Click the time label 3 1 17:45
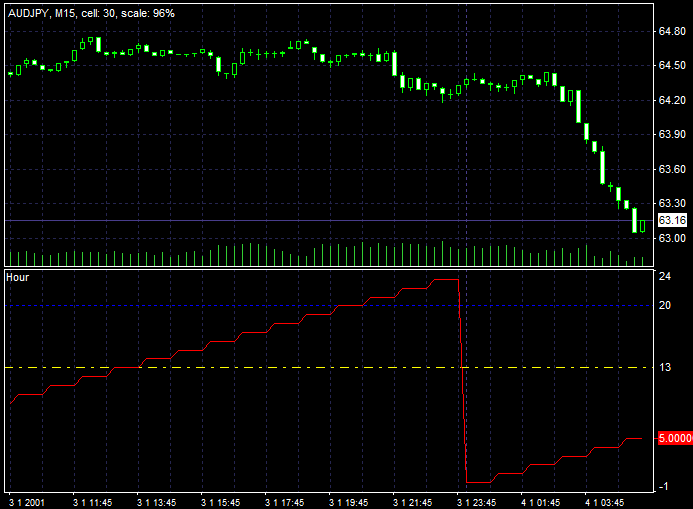Image resolution: width=693 pixels, height=509 pixels. coord(285,503)
